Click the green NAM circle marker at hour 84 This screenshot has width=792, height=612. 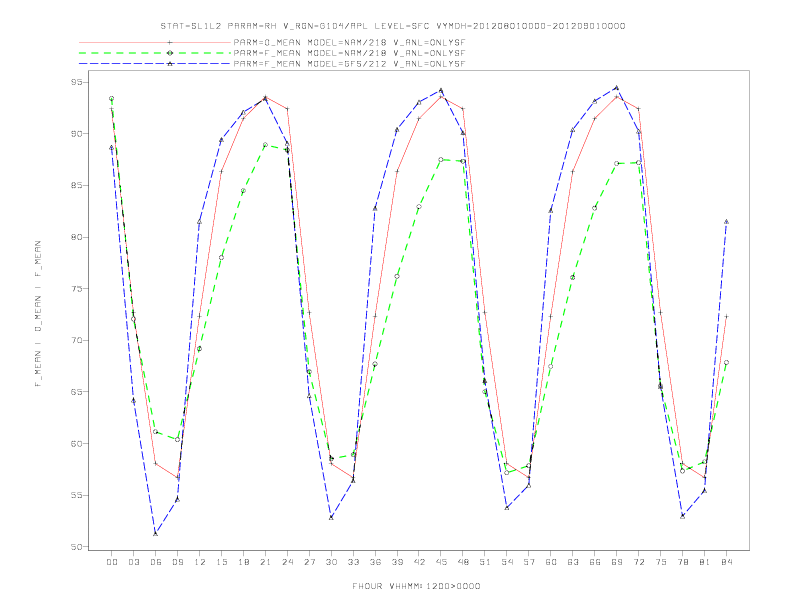(x=726, y=363)
